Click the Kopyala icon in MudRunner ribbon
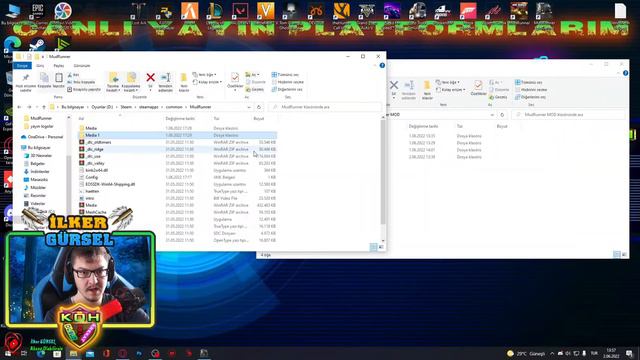The width and height of the screenshot is (640, 360). tap(44, 80)
